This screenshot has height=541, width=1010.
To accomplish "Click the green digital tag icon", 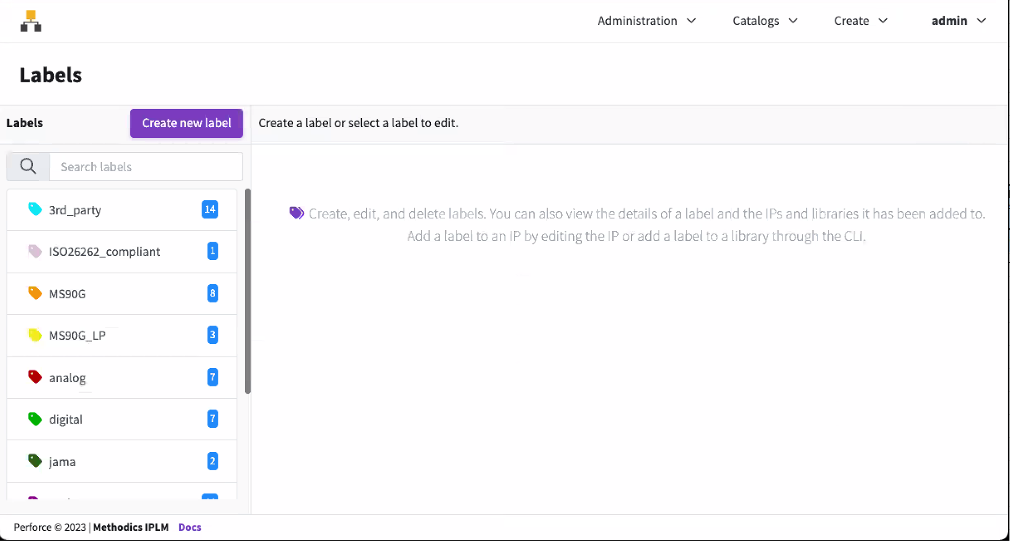I will pyautogui.click(x=35, y=420).
